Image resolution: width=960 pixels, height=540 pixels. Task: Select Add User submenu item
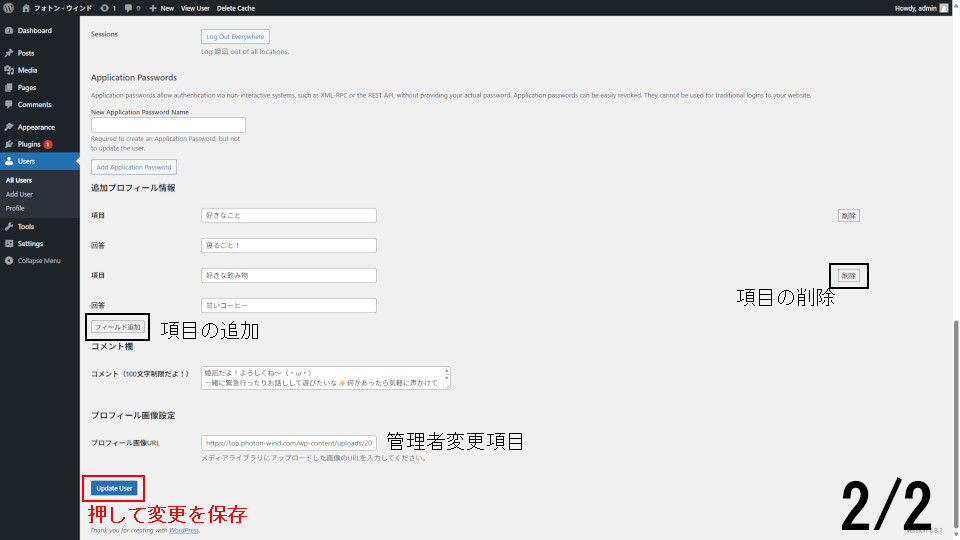click(19, 194)
